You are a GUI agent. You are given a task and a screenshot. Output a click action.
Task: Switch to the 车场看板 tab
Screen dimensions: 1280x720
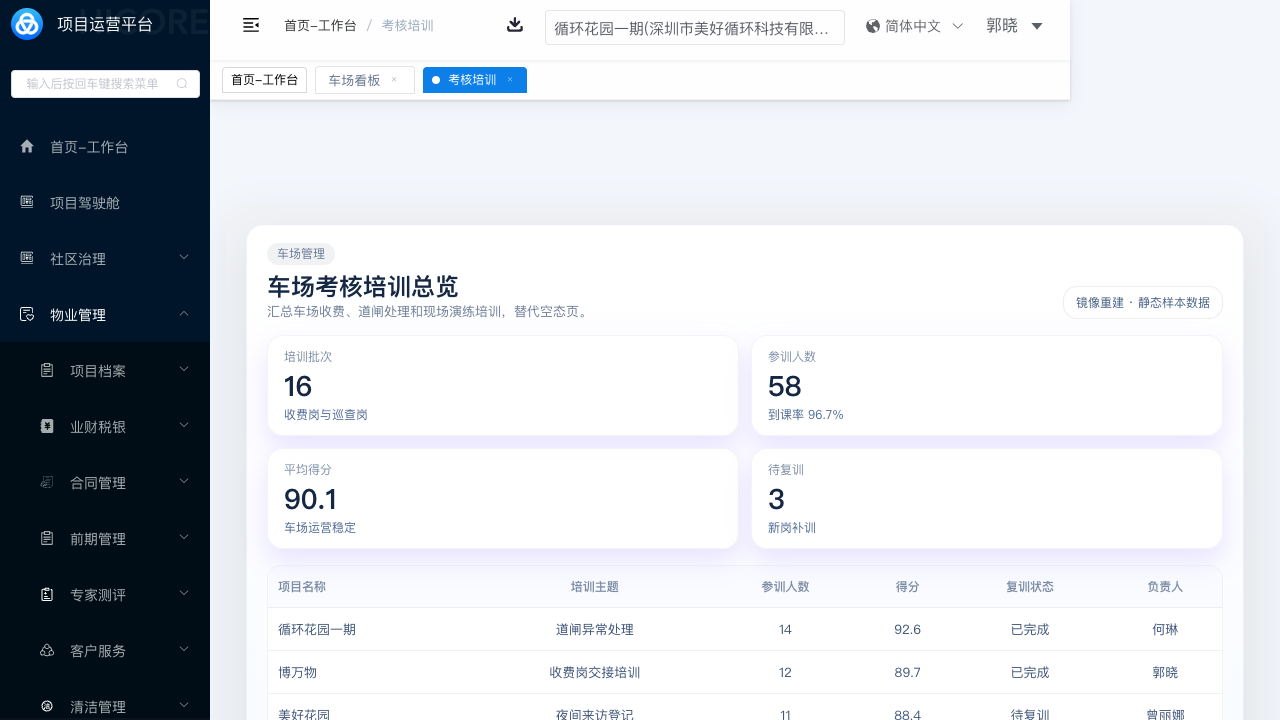point(354,80)
